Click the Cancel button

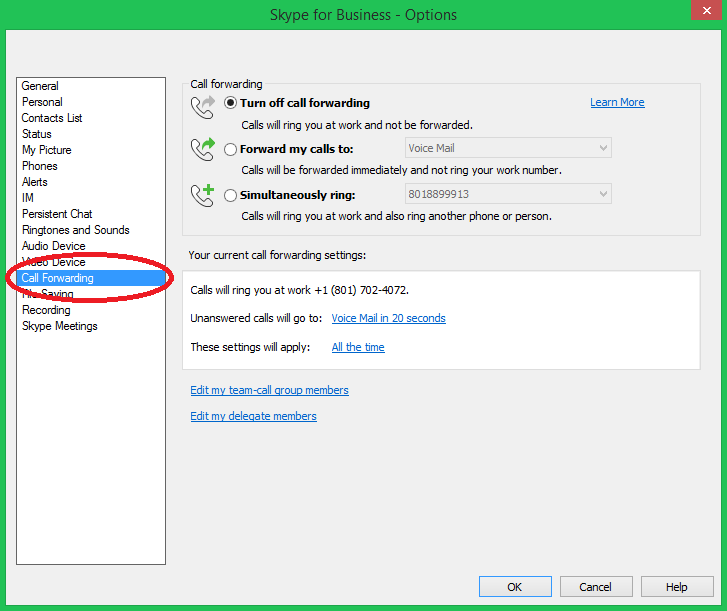click(596, 587)
